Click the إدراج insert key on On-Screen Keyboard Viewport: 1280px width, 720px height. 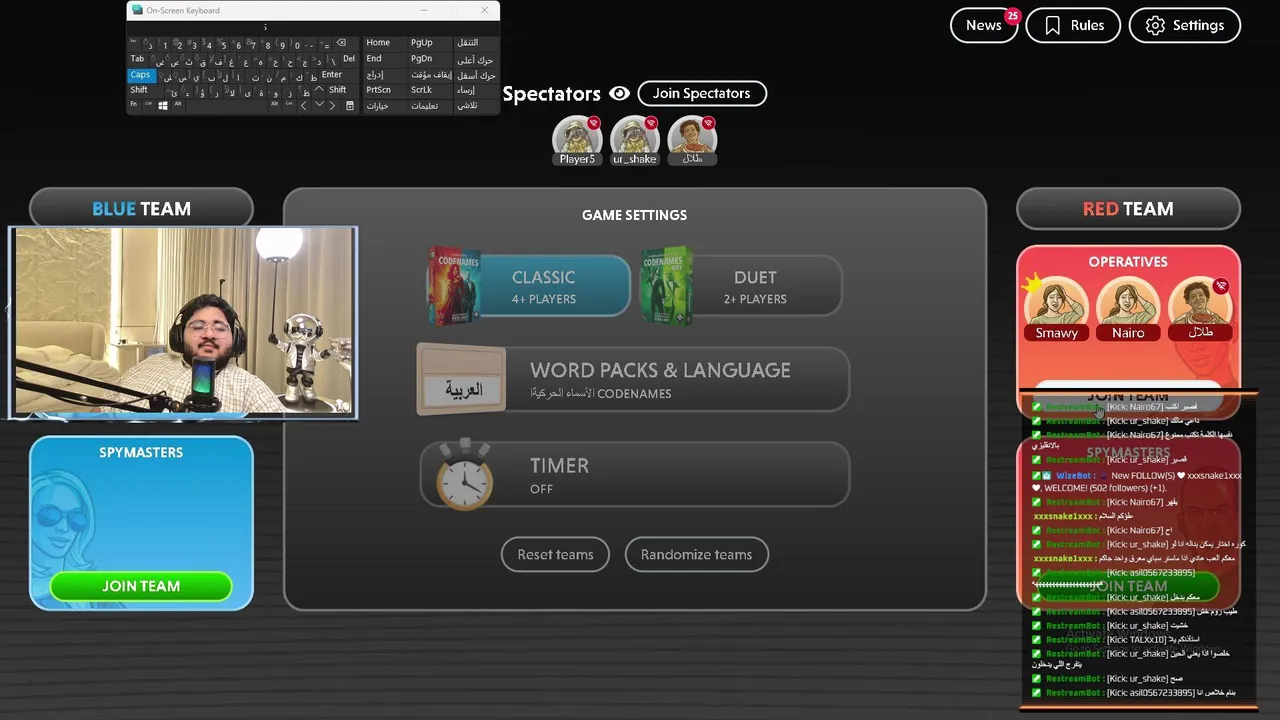[385, 76]
